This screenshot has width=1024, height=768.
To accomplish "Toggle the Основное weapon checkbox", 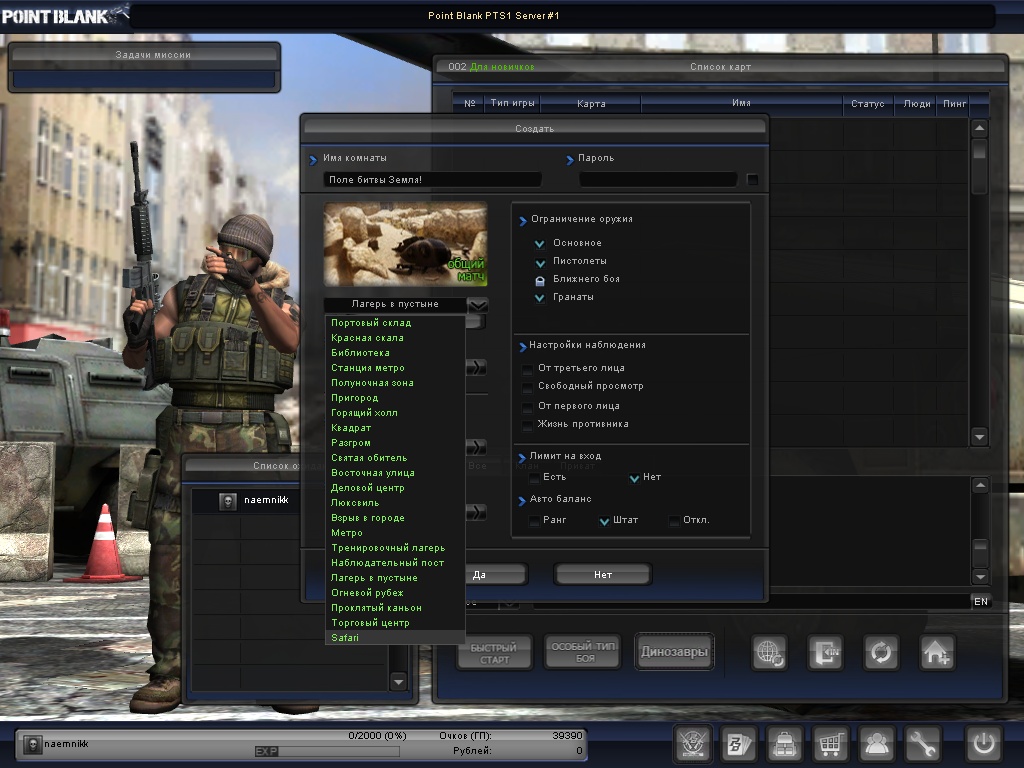I will [539, 244].
